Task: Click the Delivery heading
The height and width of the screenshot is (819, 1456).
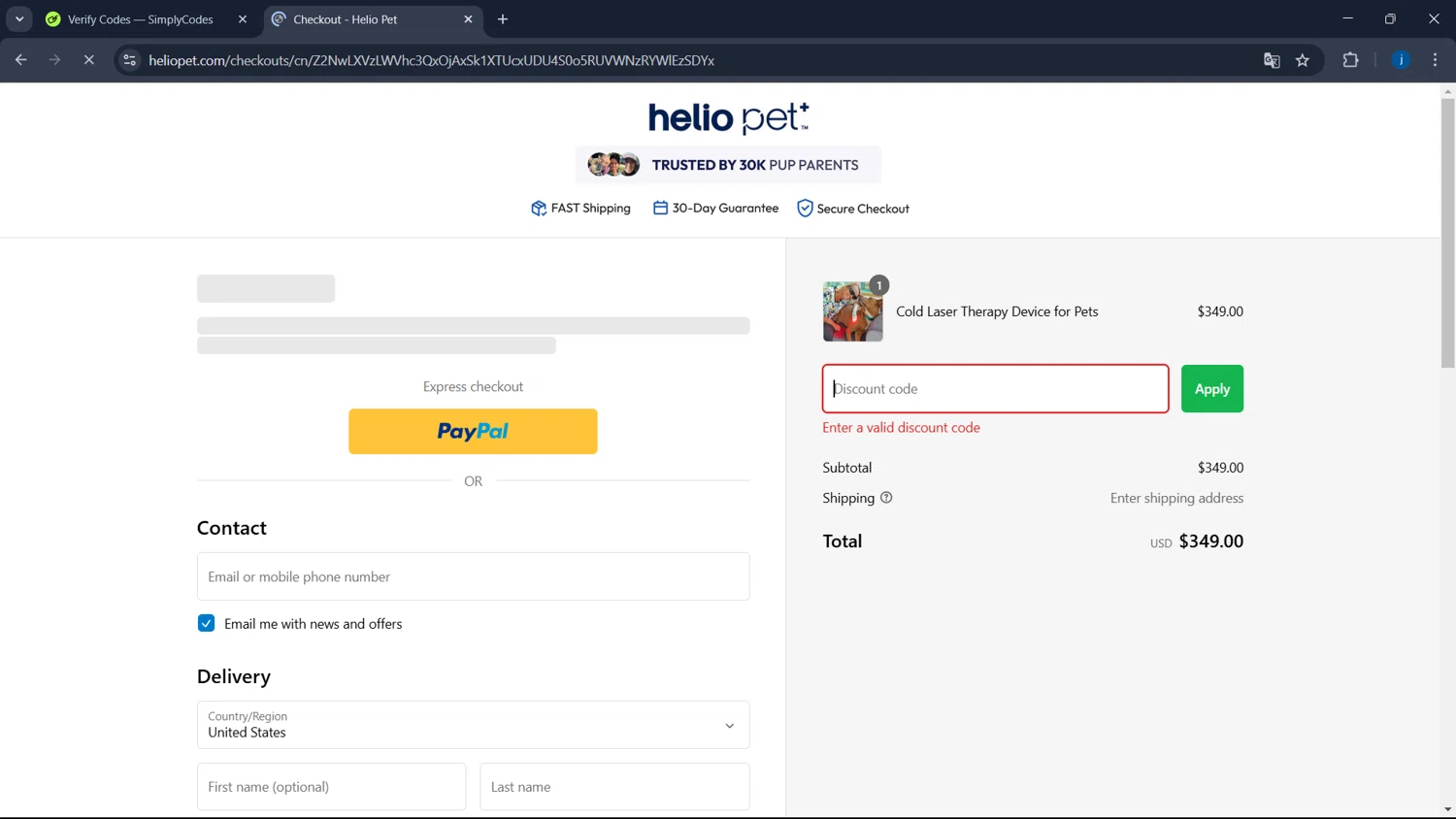Action: [234, 676]
